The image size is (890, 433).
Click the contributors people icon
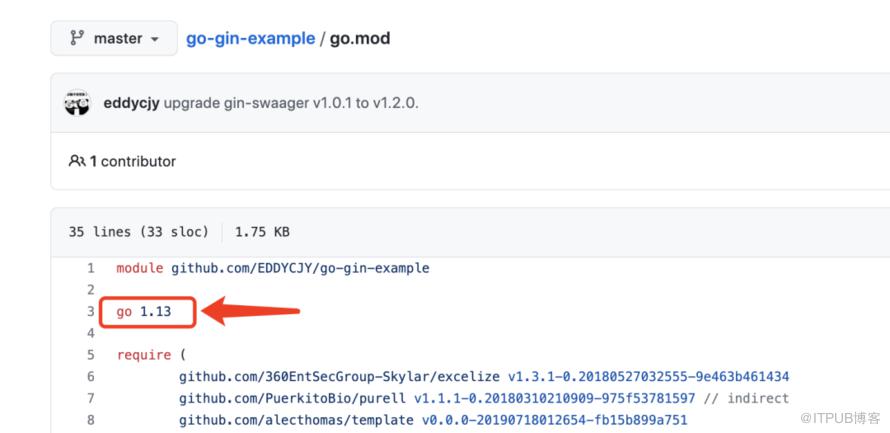click(x=76, y=161)
